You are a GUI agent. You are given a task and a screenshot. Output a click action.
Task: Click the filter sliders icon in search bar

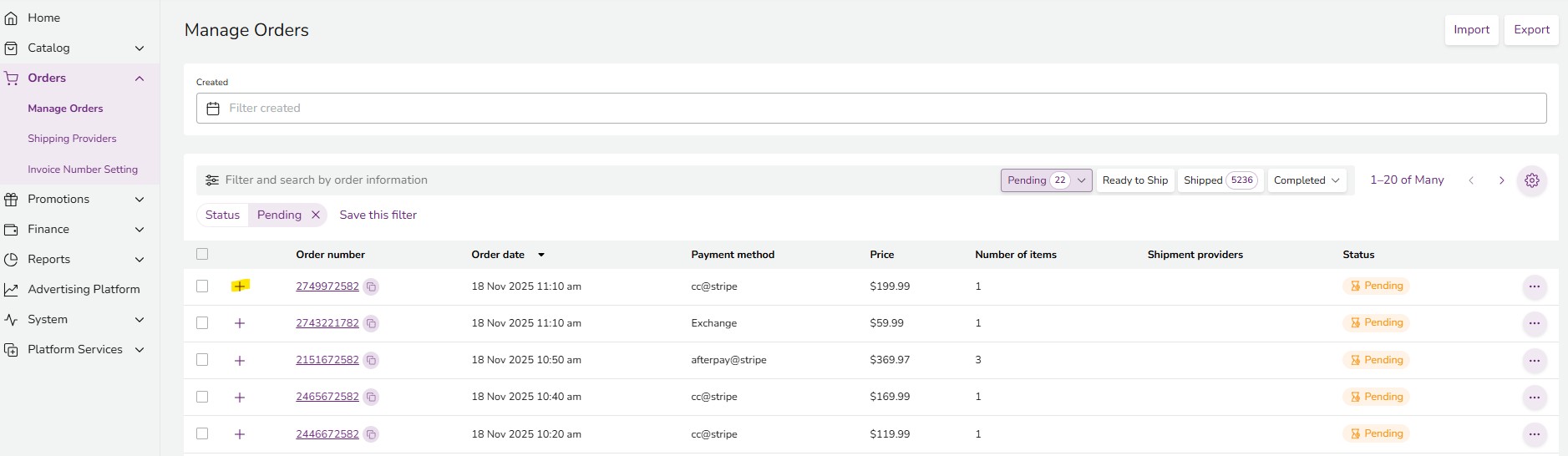click(212, 180)
